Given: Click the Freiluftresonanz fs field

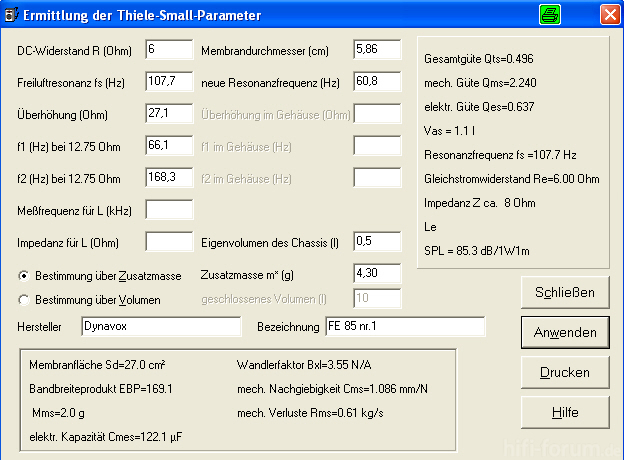Looking at the screenshot, I should point(170,82).
